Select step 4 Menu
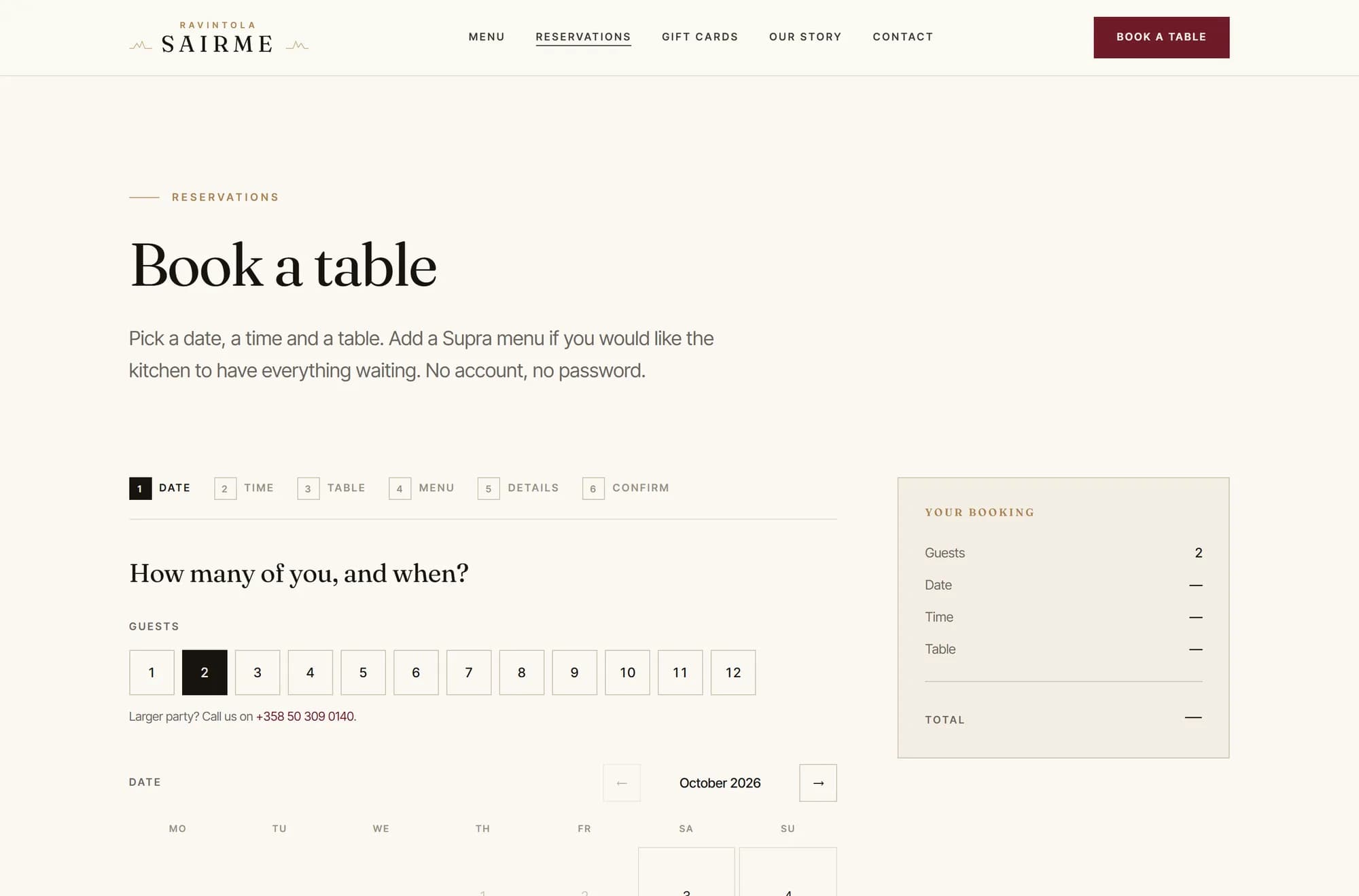Viewport: 1359px width, 896px height. [421, 488]
